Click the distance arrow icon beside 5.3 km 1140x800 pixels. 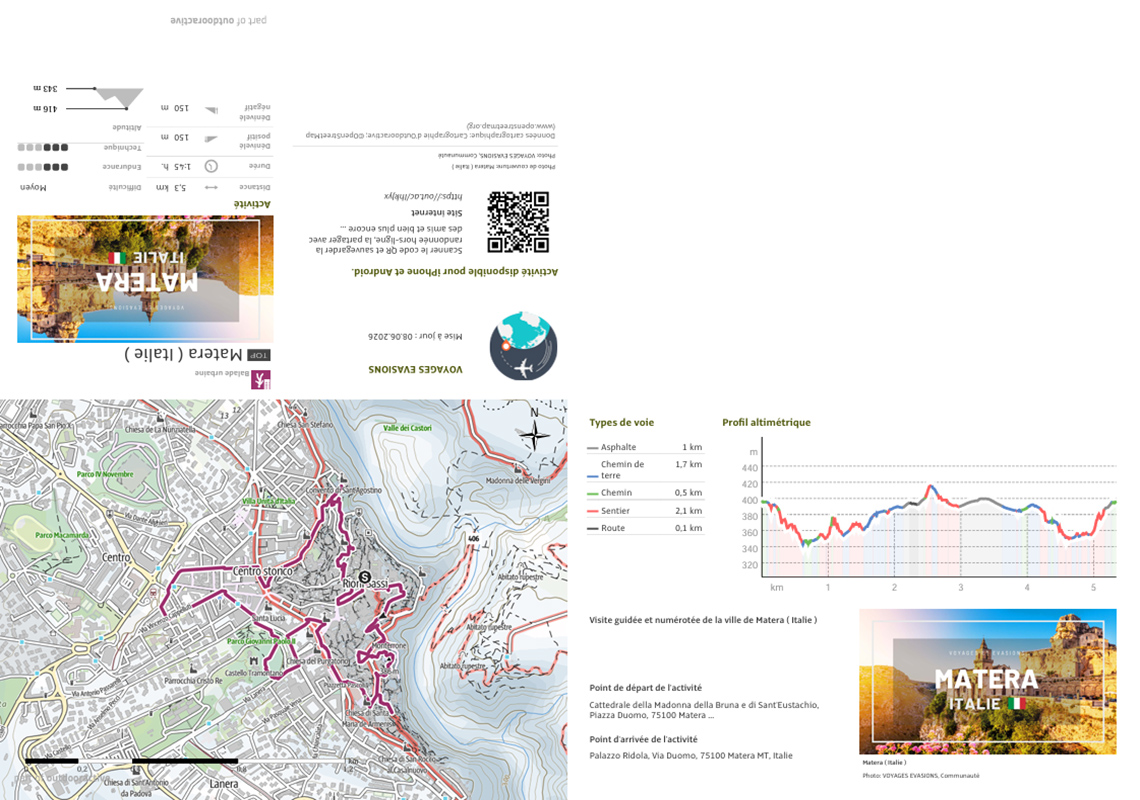point(211,188)
